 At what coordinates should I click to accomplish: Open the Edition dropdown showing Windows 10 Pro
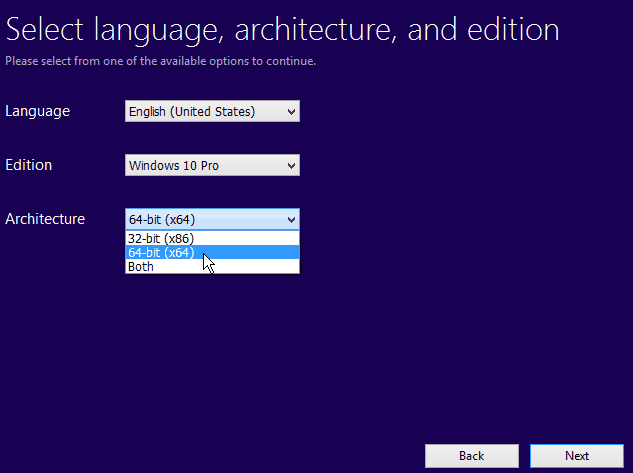[212, 165]
